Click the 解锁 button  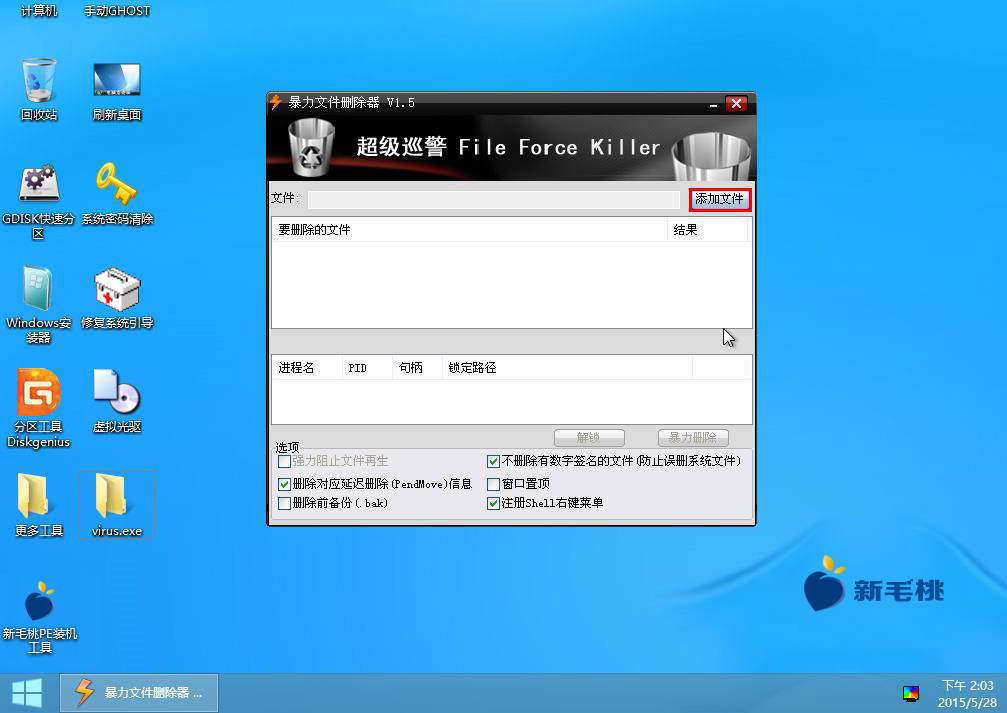pos(589,438)
